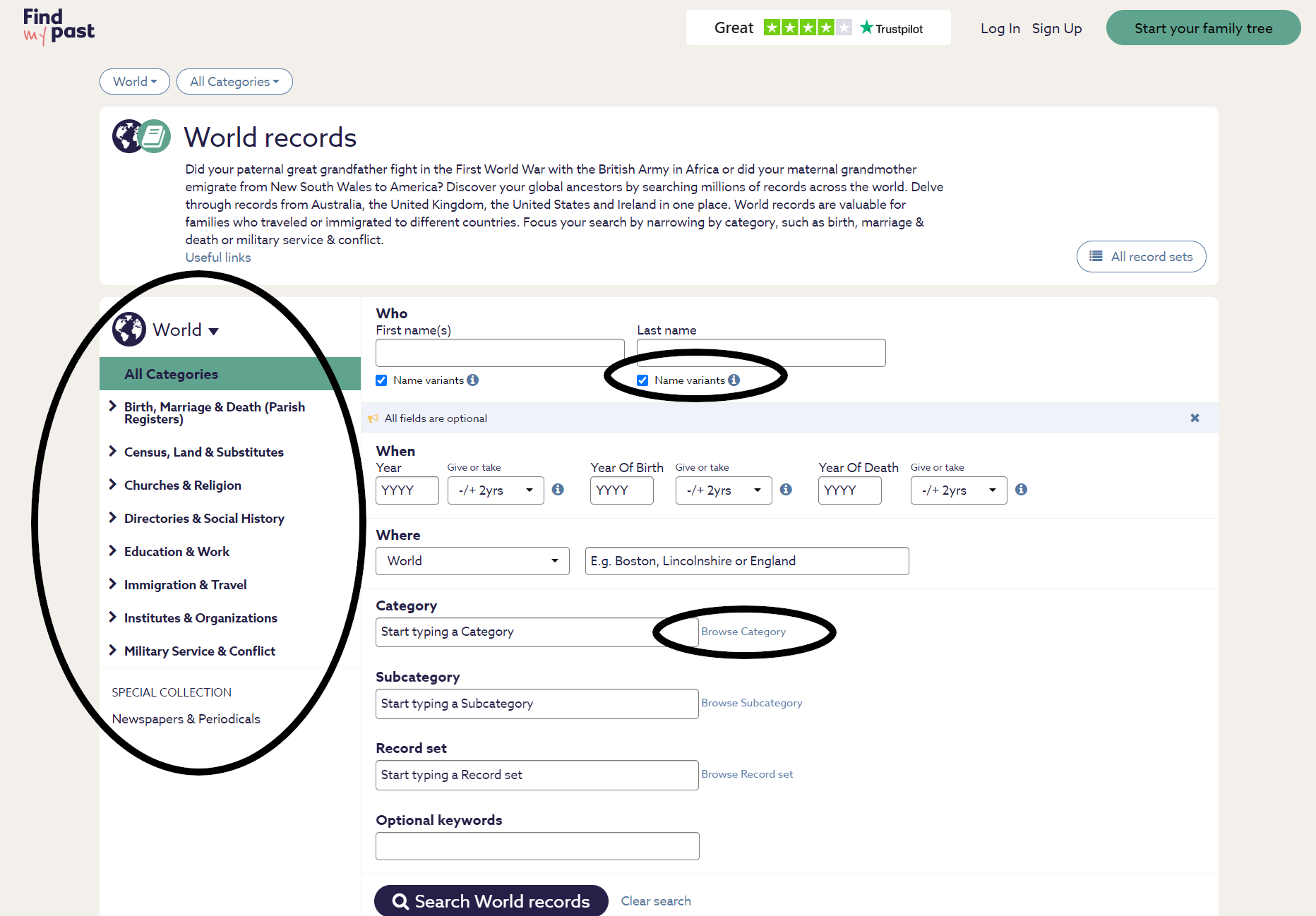Image resolution: width=1316 pixels, height=916 pixels.
Task: Focus the Category typing field
Action: tap(537, 632)
